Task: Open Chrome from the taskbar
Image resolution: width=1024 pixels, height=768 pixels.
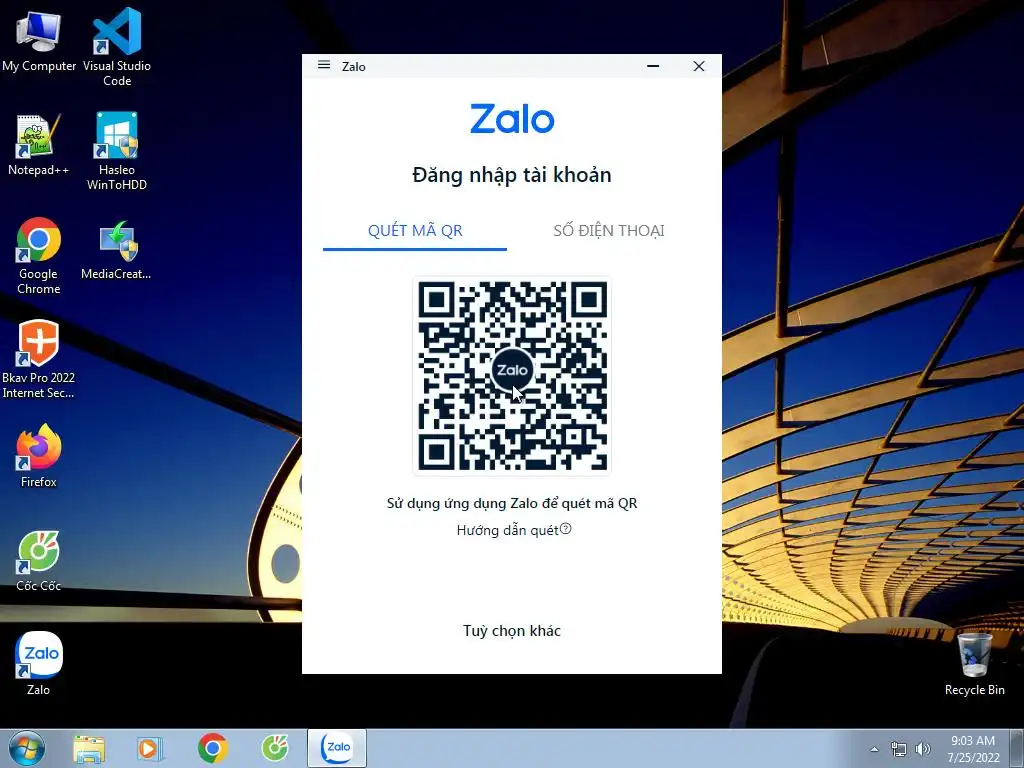Action: pyautogui.click(x=212, y=748)
